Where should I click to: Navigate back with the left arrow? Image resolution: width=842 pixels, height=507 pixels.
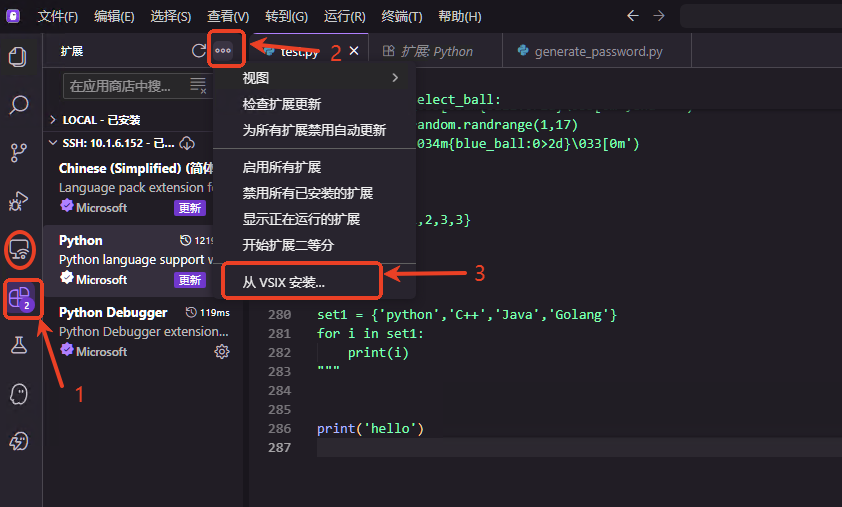(633, 16)
